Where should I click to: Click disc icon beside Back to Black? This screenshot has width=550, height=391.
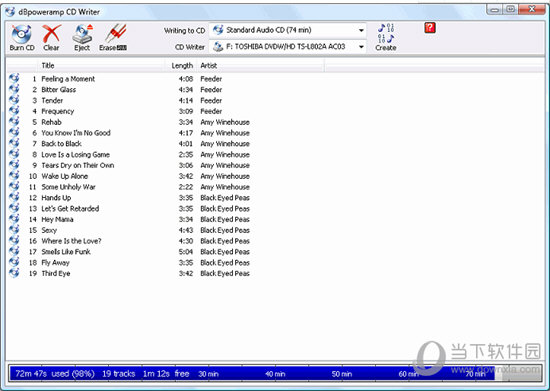tap(14, 143)
